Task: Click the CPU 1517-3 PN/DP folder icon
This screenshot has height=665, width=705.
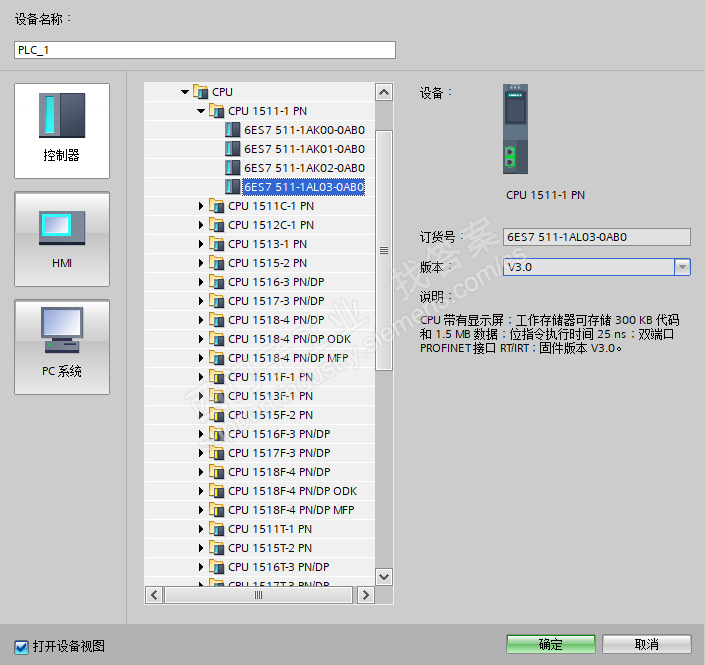Action: 217,301
